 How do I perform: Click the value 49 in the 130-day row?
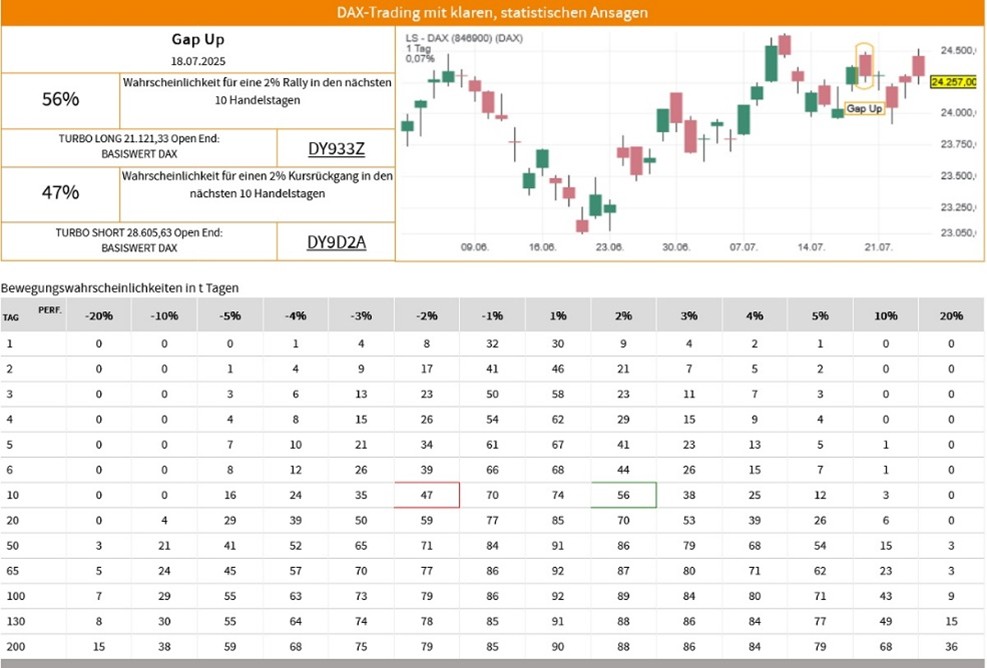(886, 621)
